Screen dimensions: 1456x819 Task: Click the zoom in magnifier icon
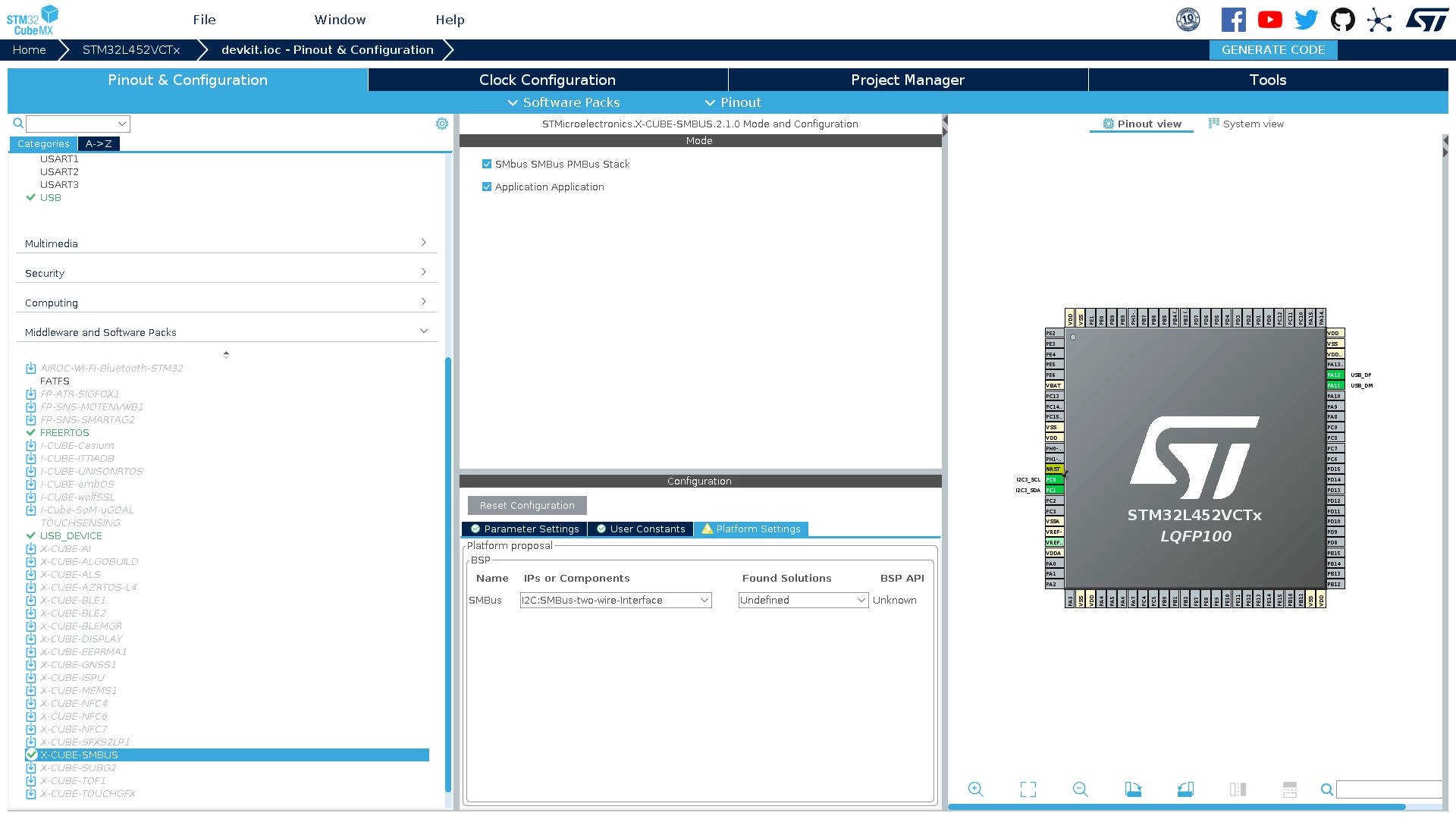[x=975, y=789]
